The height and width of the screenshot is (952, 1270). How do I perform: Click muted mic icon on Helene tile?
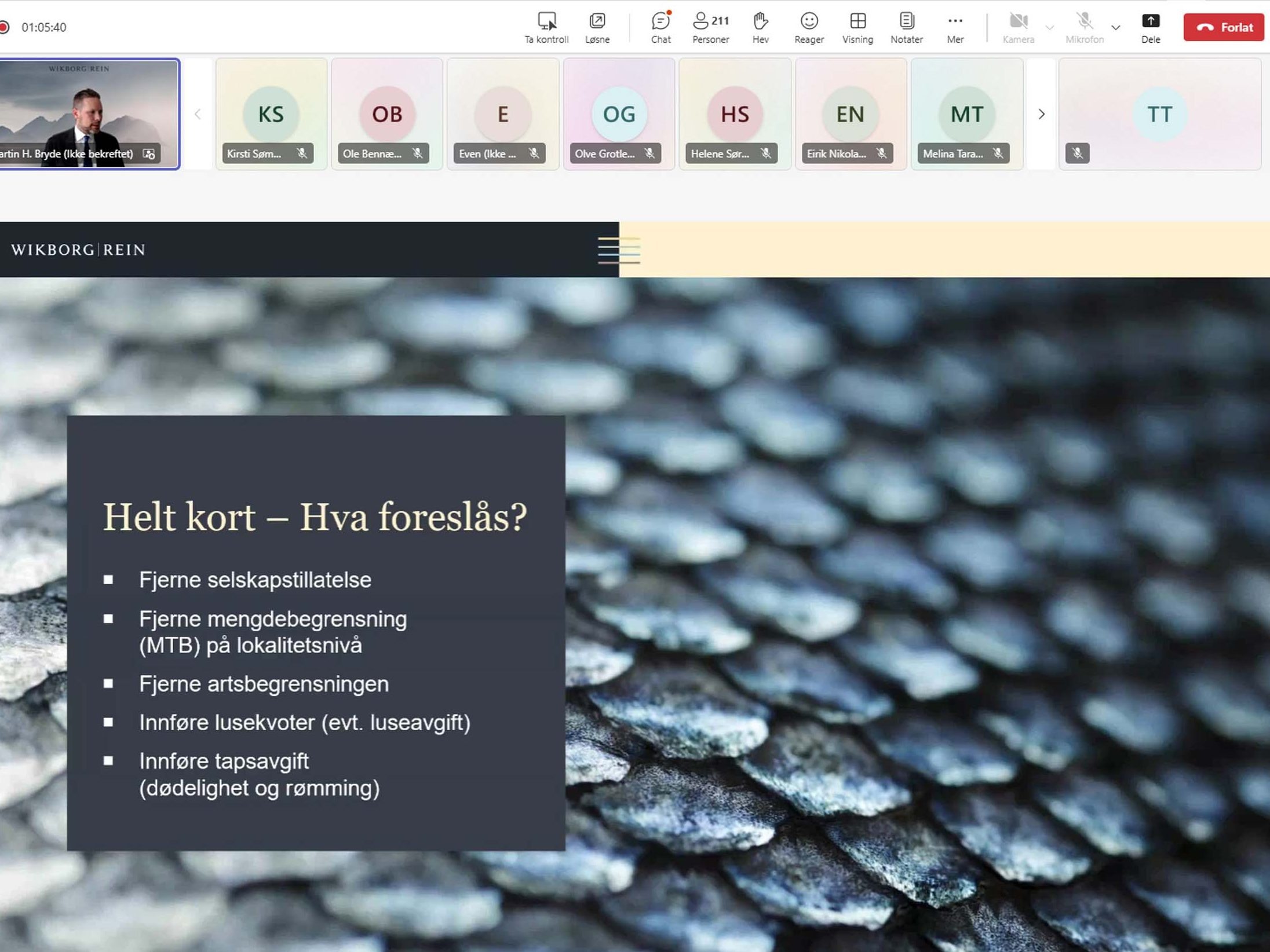766,153
